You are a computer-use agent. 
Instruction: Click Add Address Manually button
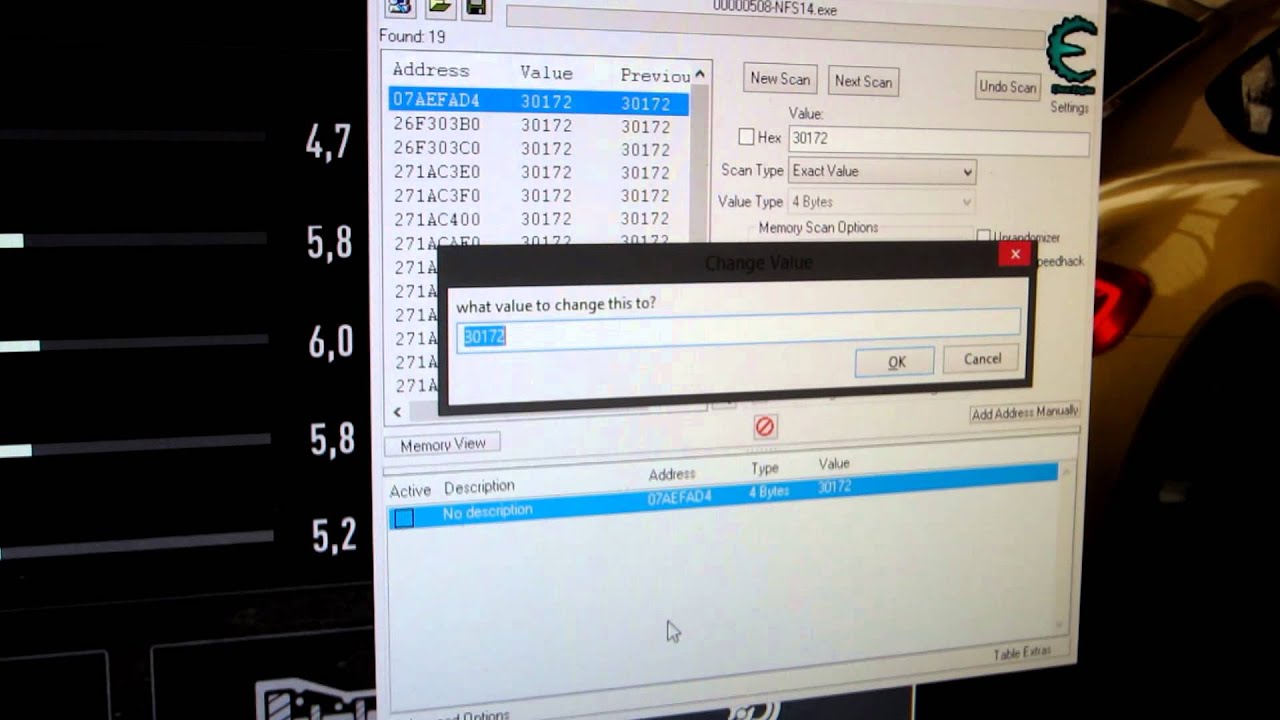(1024, 411)
